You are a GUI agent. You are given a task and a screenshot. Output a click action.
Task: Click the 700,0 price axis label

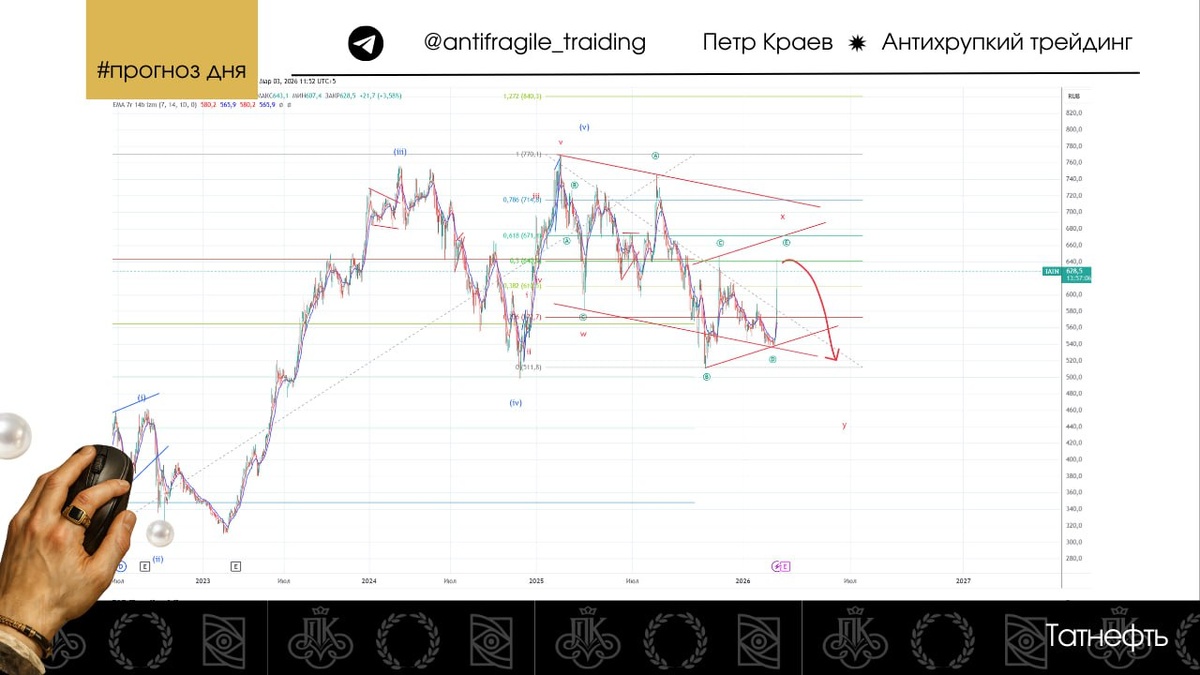(1074, 212)
